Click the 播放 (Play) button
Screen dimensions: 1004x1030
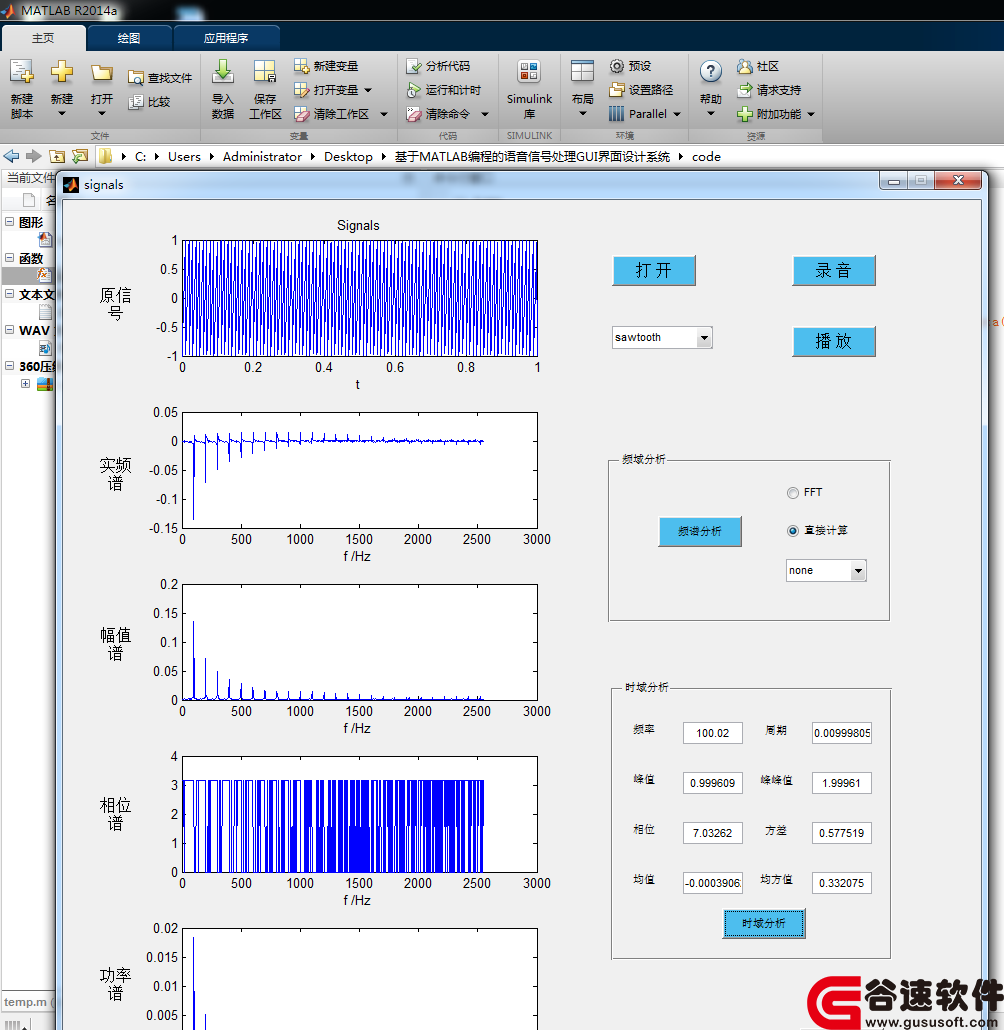coord(834,342)
